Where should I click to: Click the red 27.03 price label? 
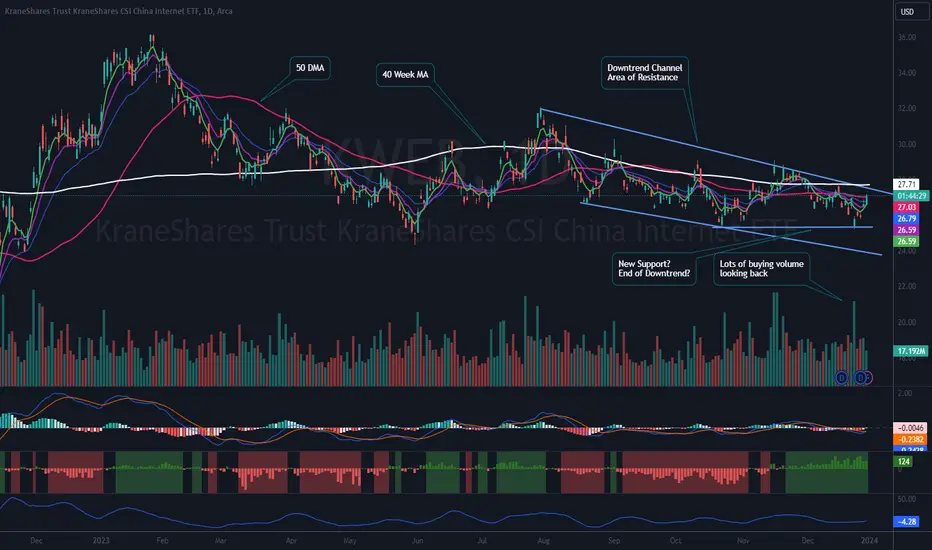click(906, 208)
